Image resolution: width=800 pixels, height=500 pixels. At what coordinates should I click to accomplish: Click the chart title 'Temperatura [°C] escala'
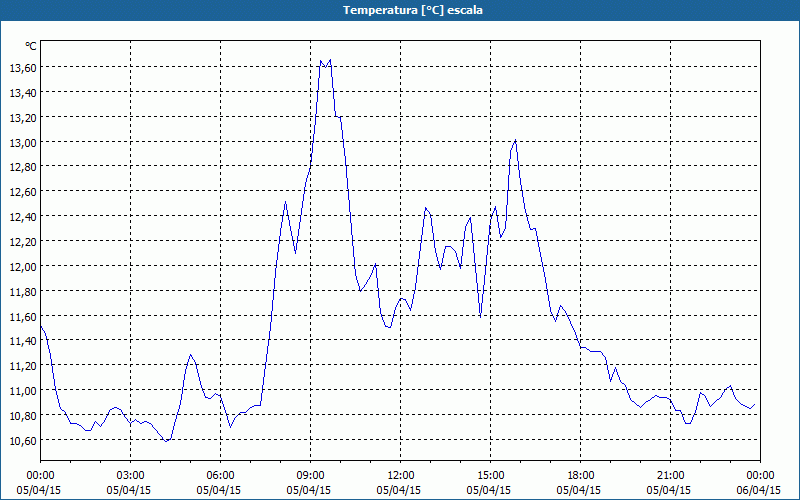click(413, 10)
